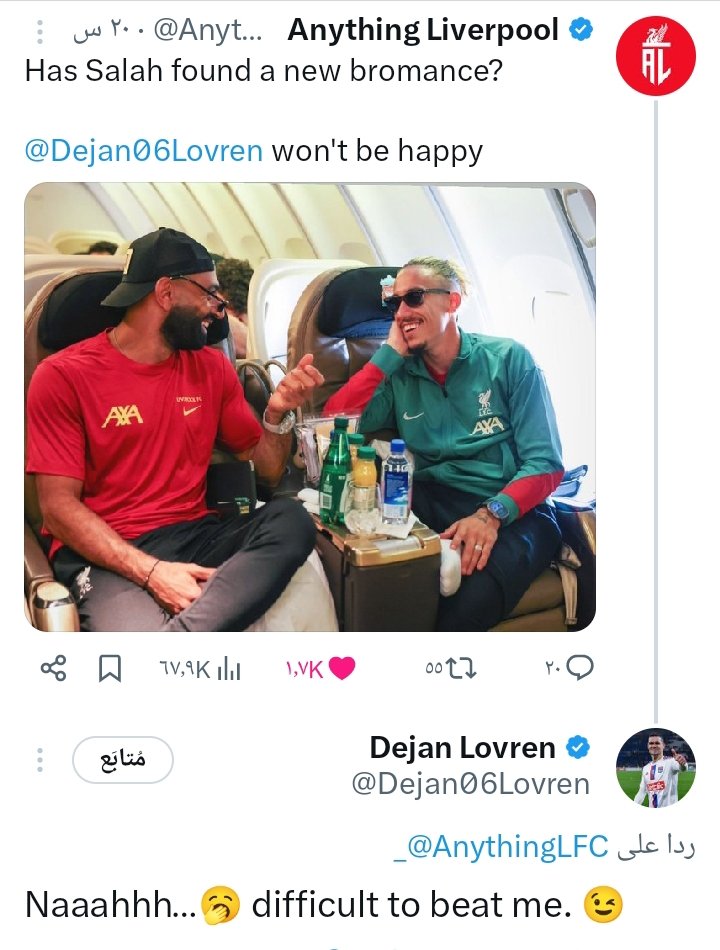
Task: Open Dejan Lovren's profile avatar
Action: coord(655,768)
